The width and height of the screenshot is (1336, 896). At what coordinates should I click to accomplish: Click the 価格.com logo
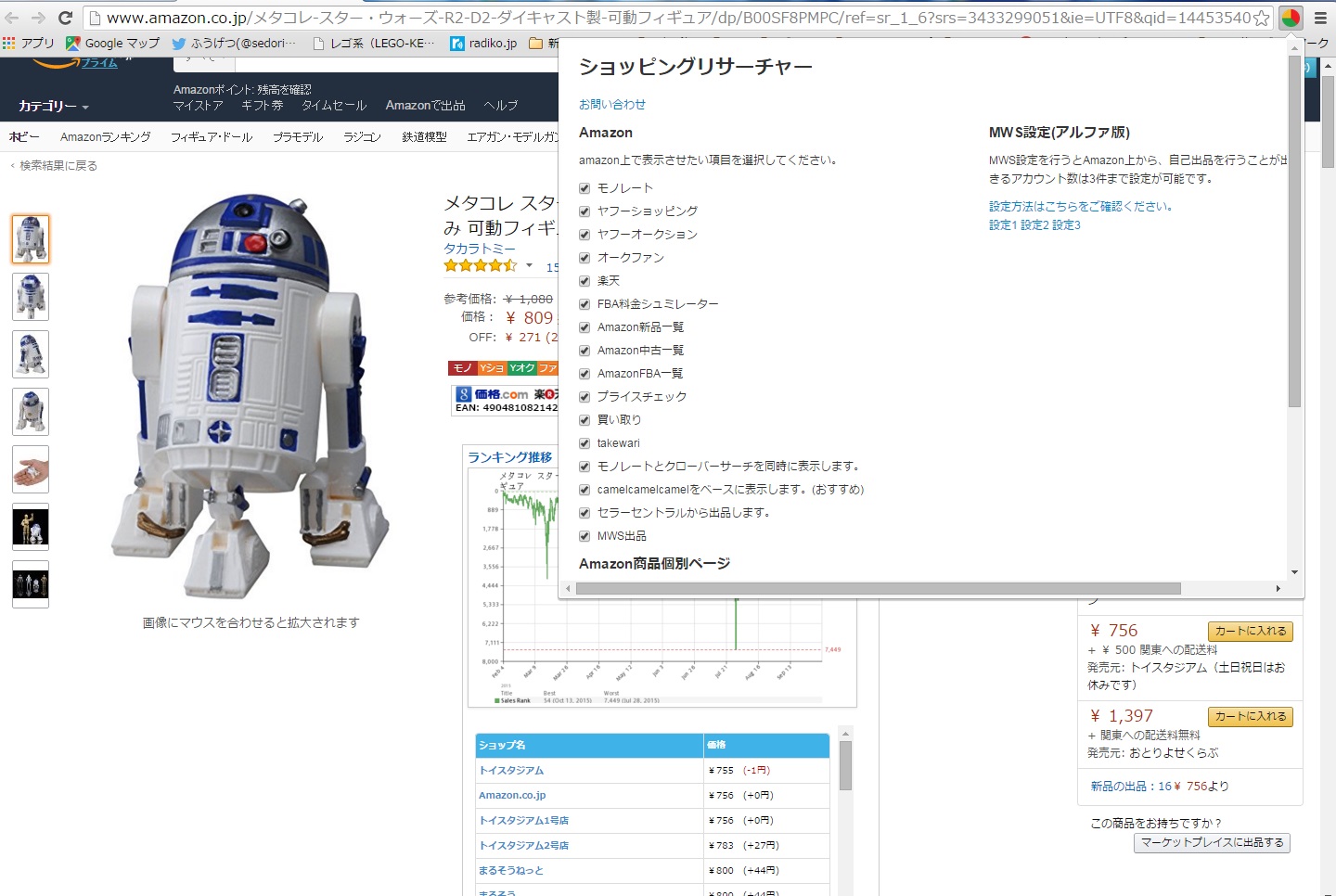(x=501, y=394)
